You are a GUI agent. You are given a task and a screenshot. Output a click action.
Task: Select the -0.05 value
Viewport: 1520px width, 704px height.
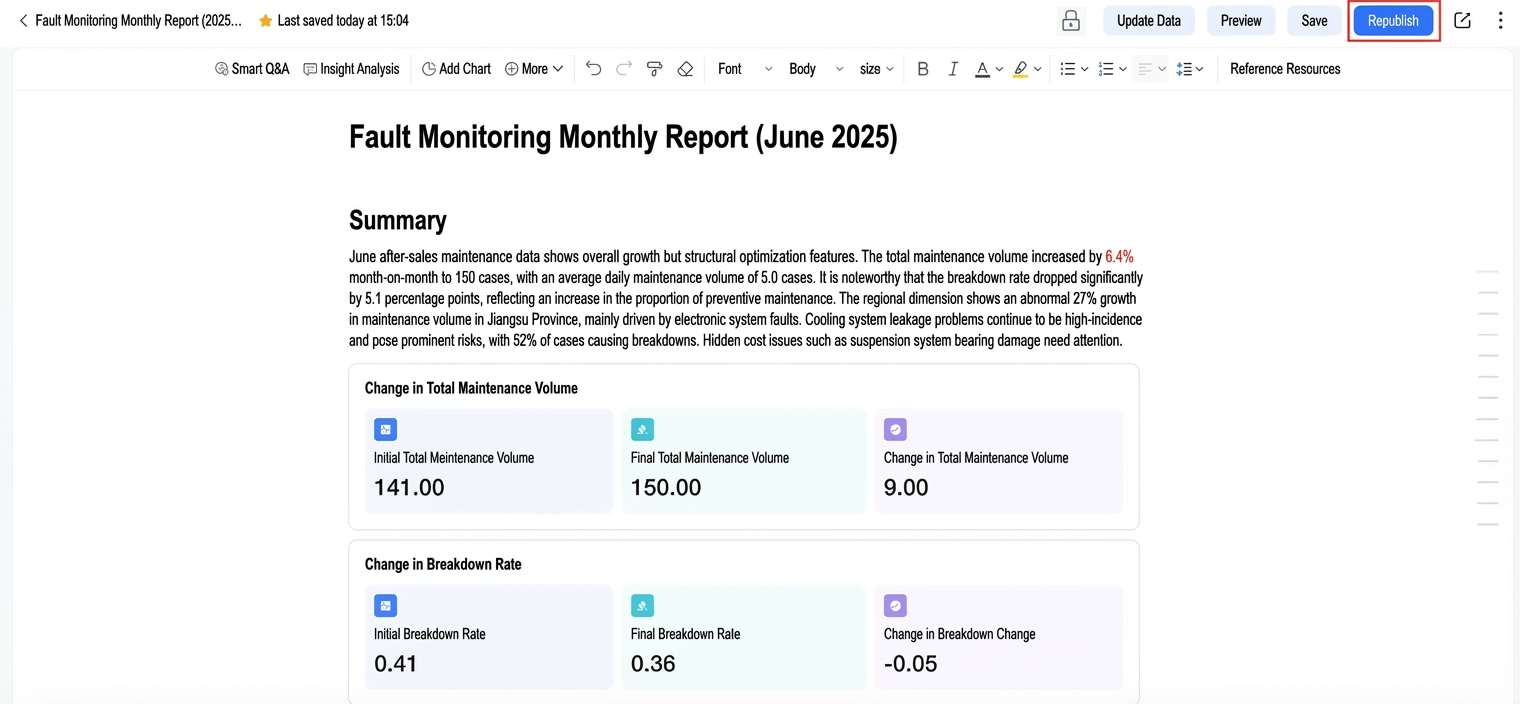[911, 664]
